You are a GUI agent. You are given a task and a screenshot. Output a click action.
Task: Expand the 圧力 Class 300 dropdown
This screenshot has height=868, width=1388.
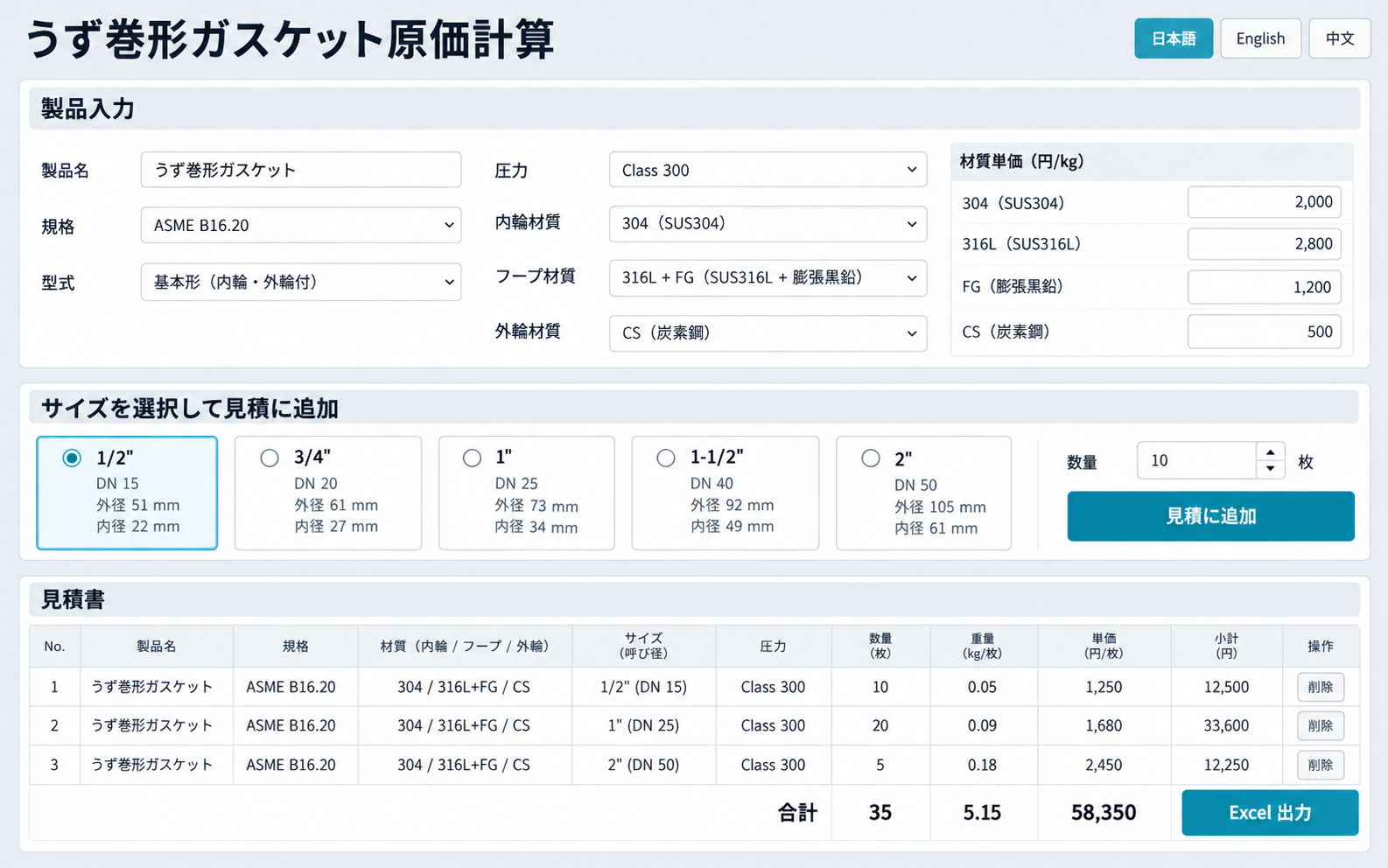click(x=768, y=170)
